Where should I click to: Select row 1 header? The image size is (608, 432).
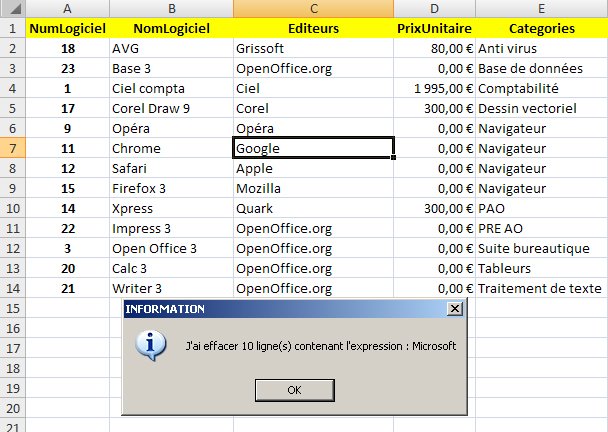[x=13, y=28]
